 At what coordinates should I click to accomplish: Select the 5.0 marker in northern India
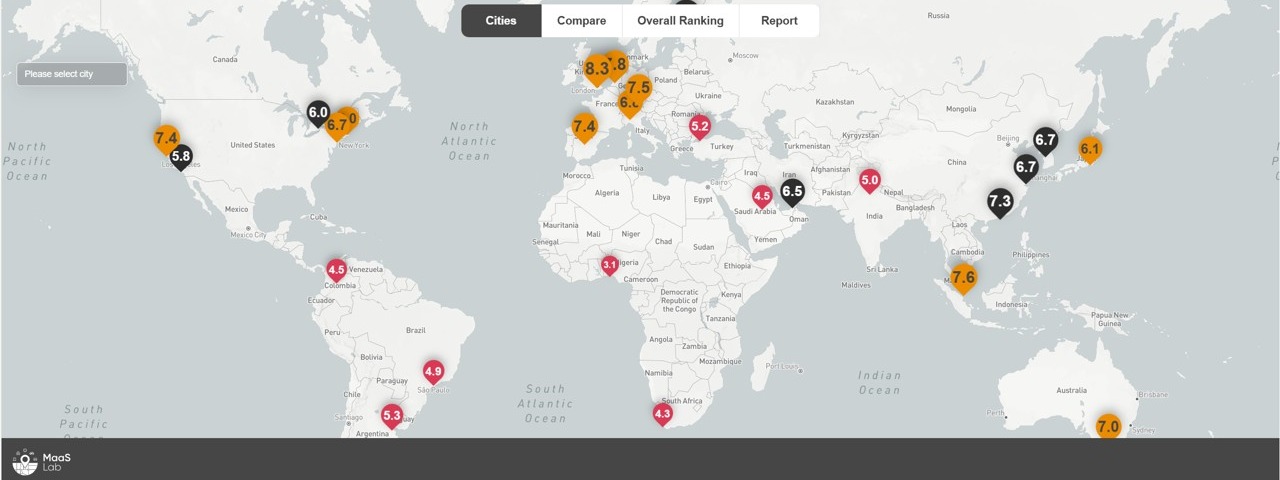(870, 180)
